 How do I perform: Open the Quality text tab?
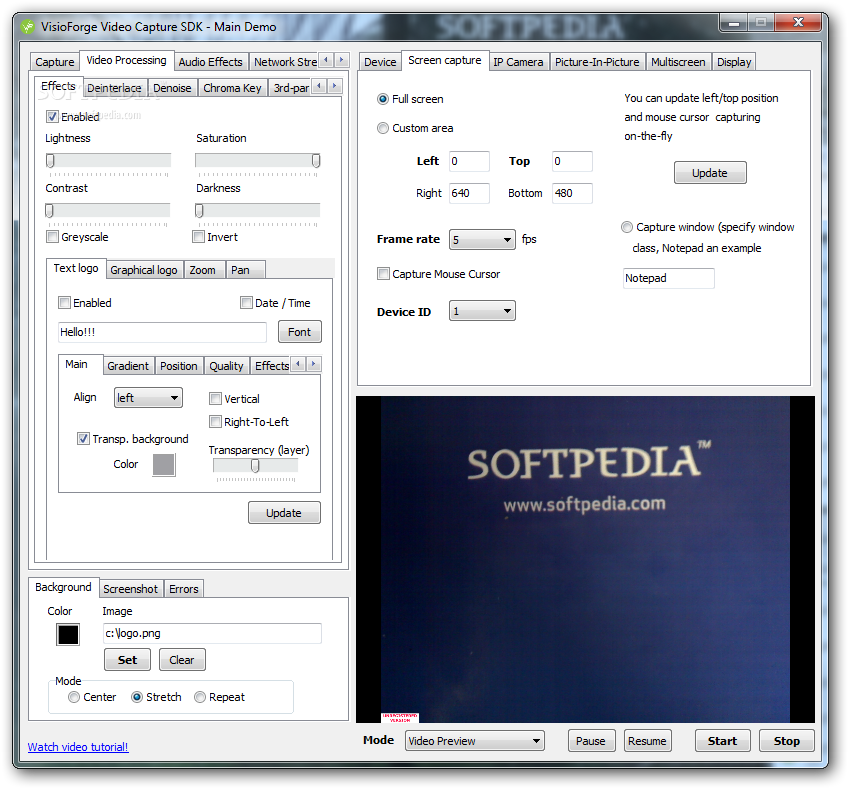pos(226,366)
